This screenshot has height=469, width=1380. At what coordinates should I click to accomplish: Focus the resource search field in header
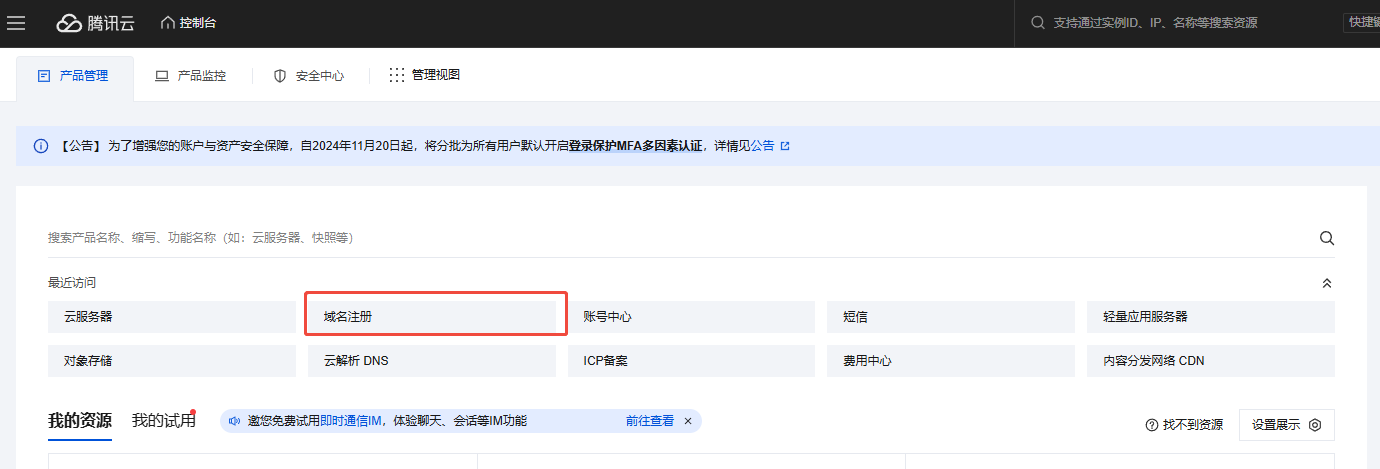point(1155,23)
